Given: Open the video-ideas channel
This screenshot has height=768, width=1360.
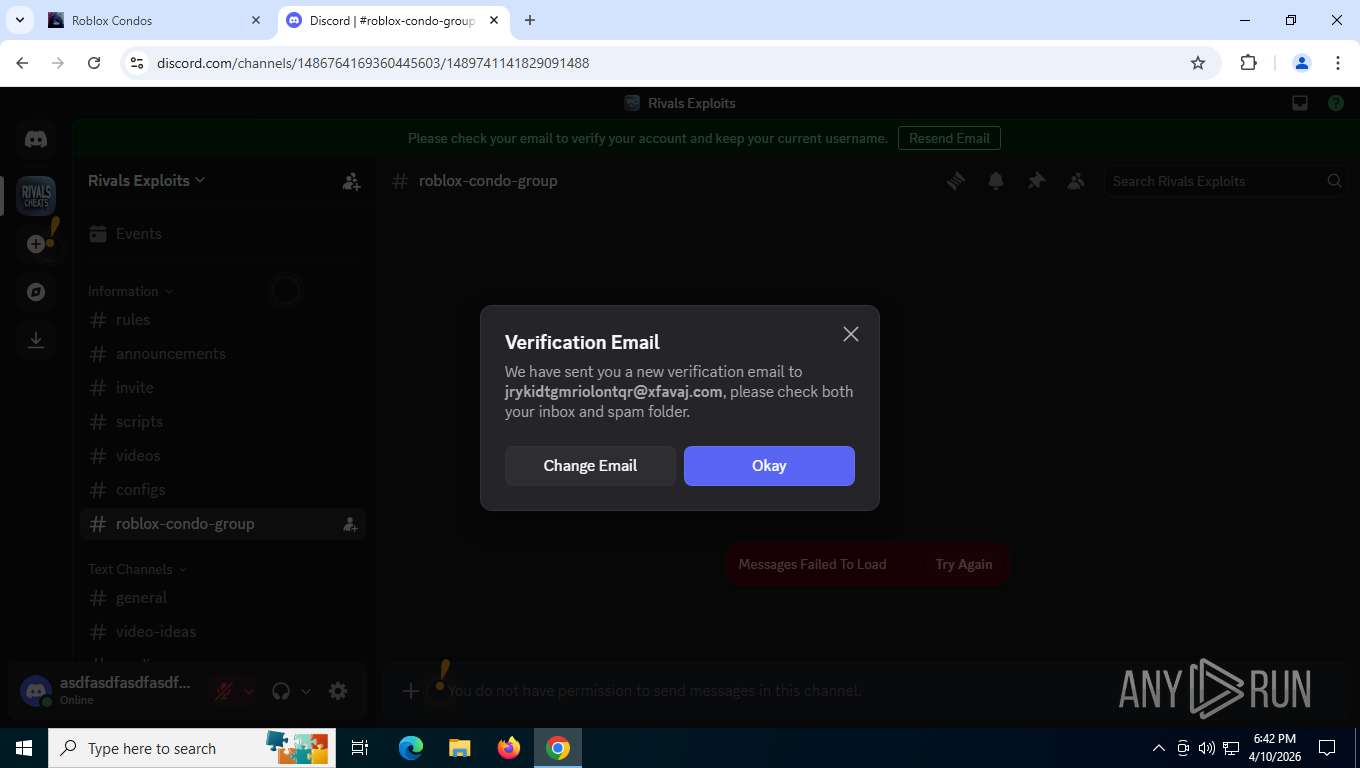Looking at the screenshot, I should coord(222,632).
